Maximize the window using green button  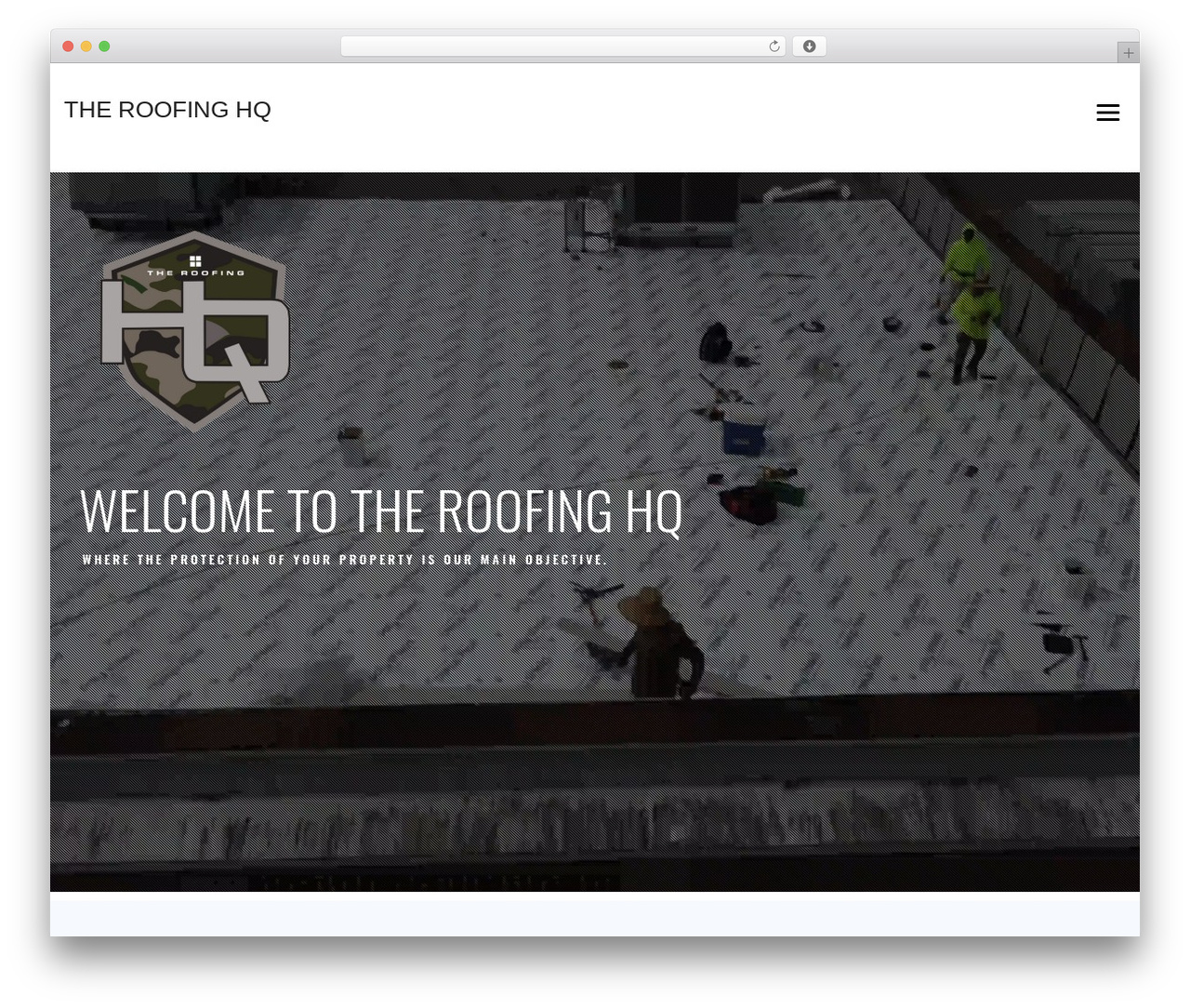[x=104, y=46]
